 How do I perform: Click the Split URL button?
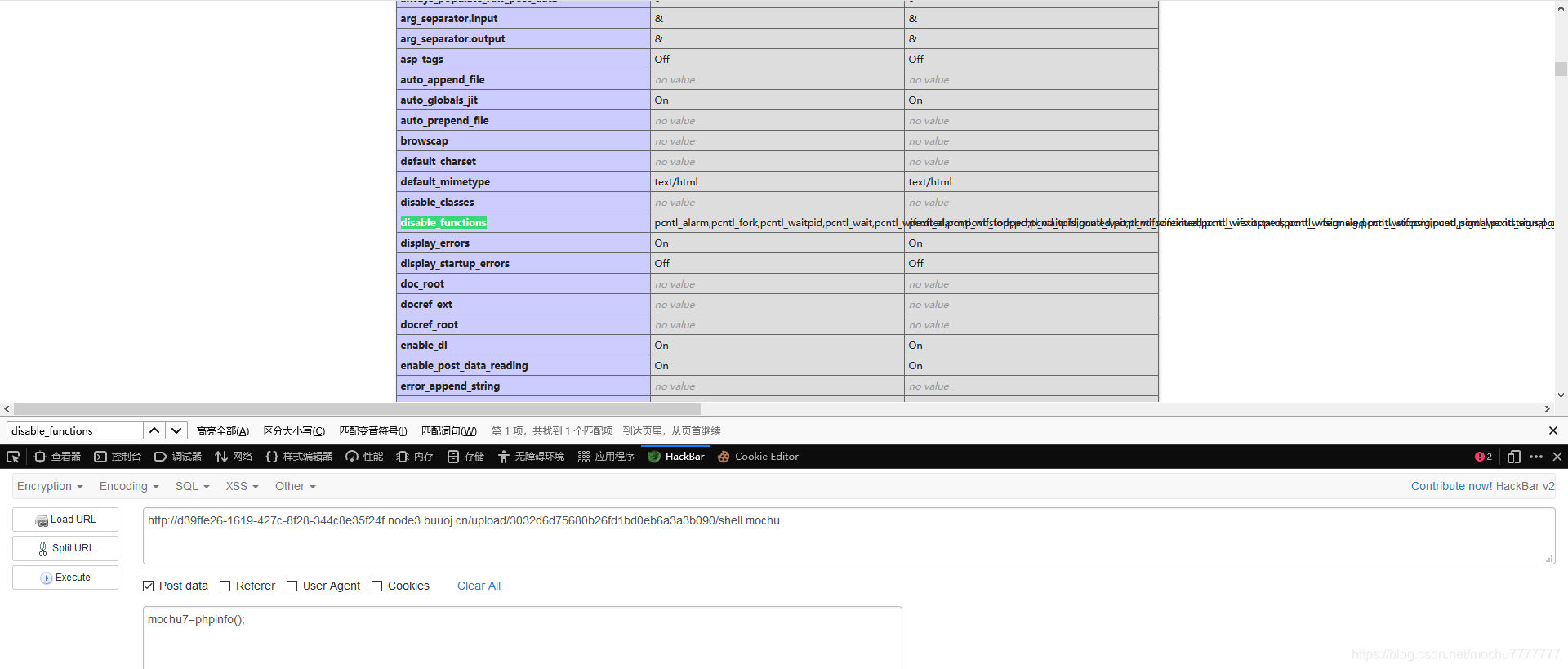coord(65,548)
